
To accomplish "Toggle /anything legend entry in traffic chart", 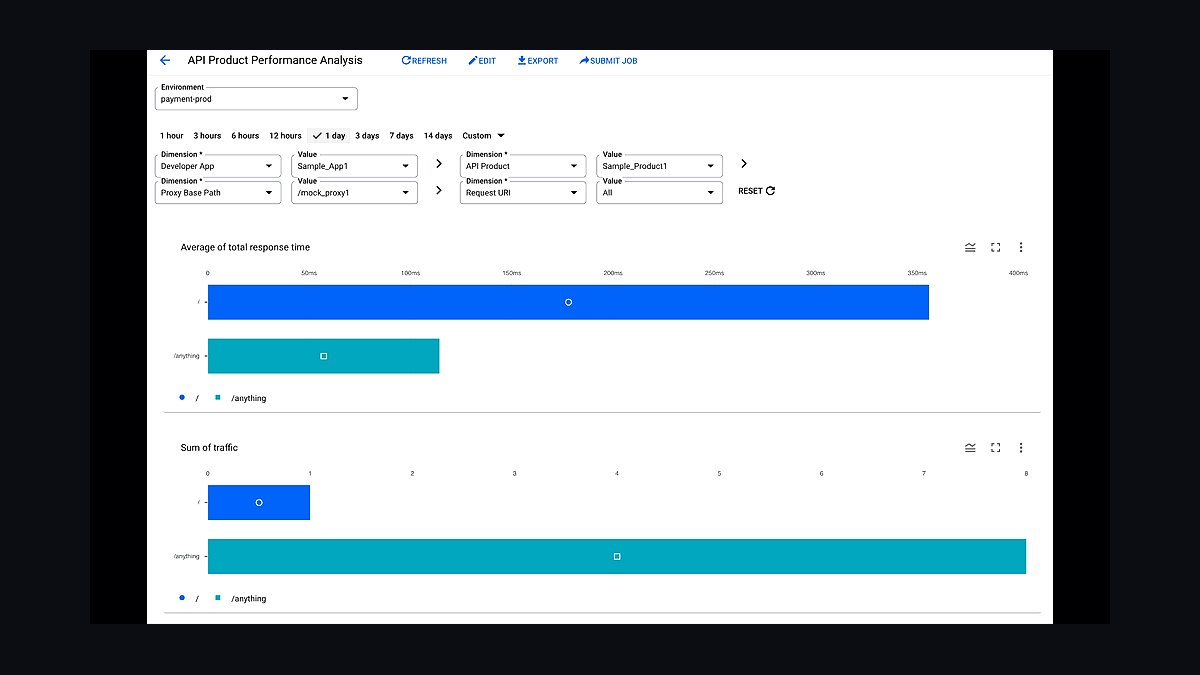I will coord(240,598).
